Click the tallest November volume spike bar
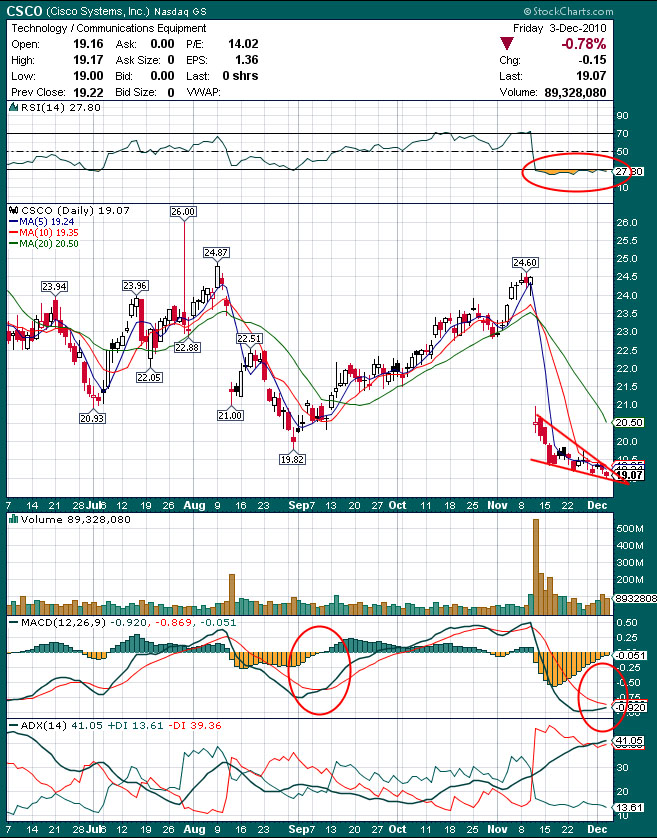 536,567
